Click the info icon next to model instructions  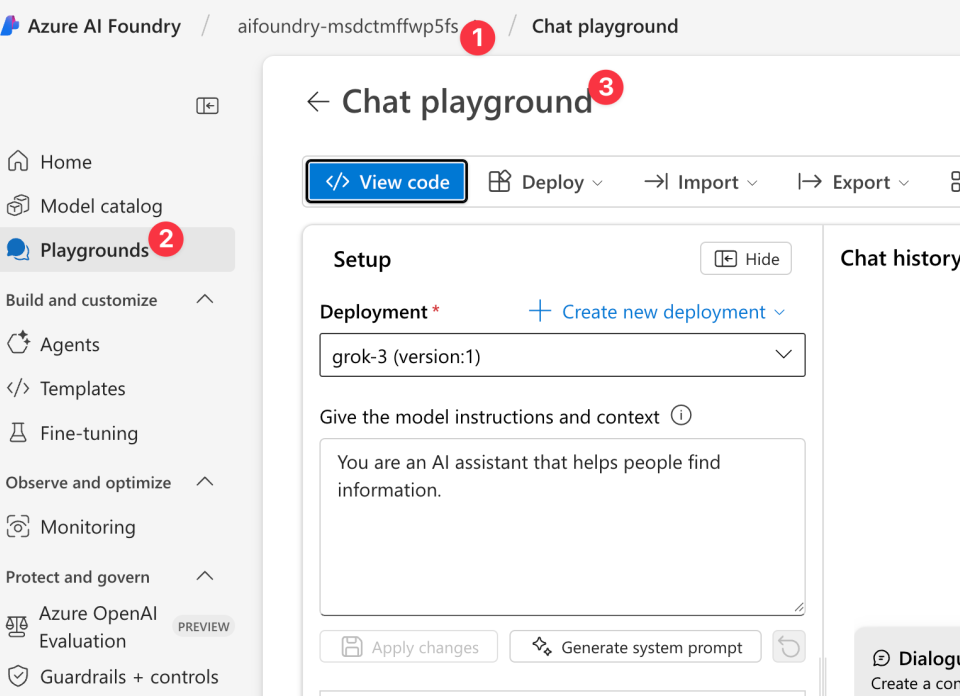point(681,415)
